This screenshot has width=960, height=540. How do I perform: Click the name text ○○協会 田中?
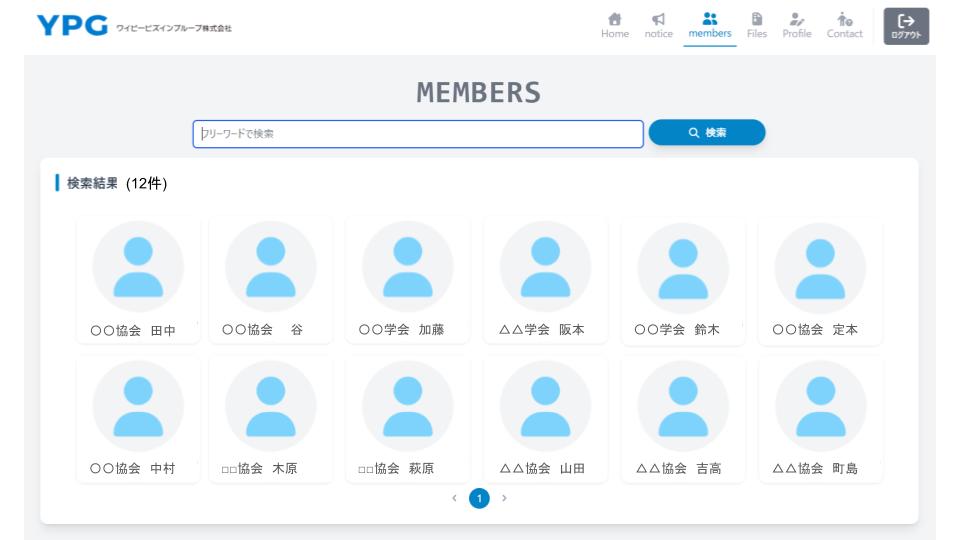(x=133, y=331)
